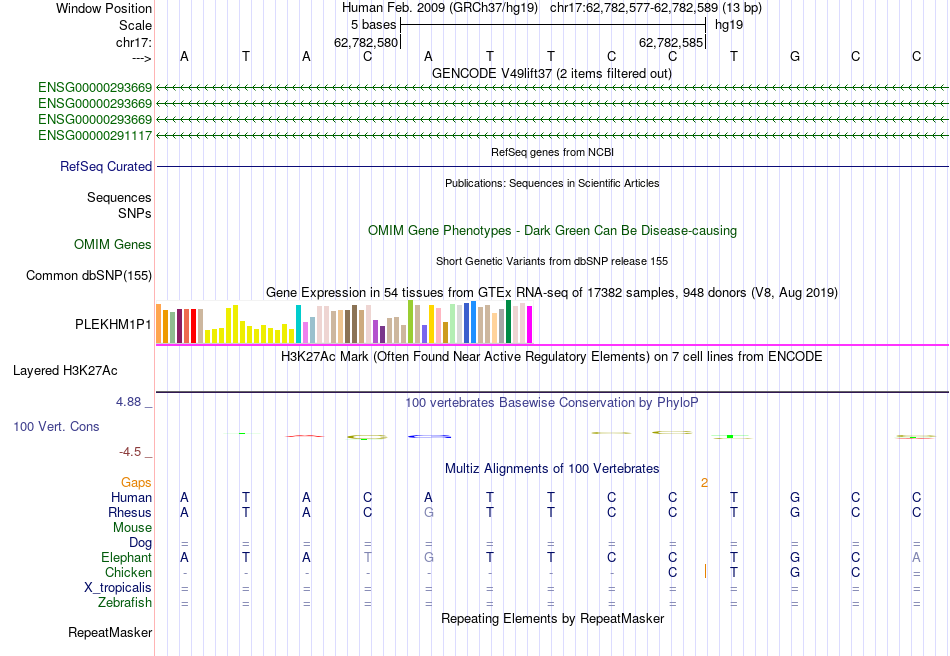950x656 pixels.
Task: Click the 'Chicken' species label
Action: click(x=128, y=572)
